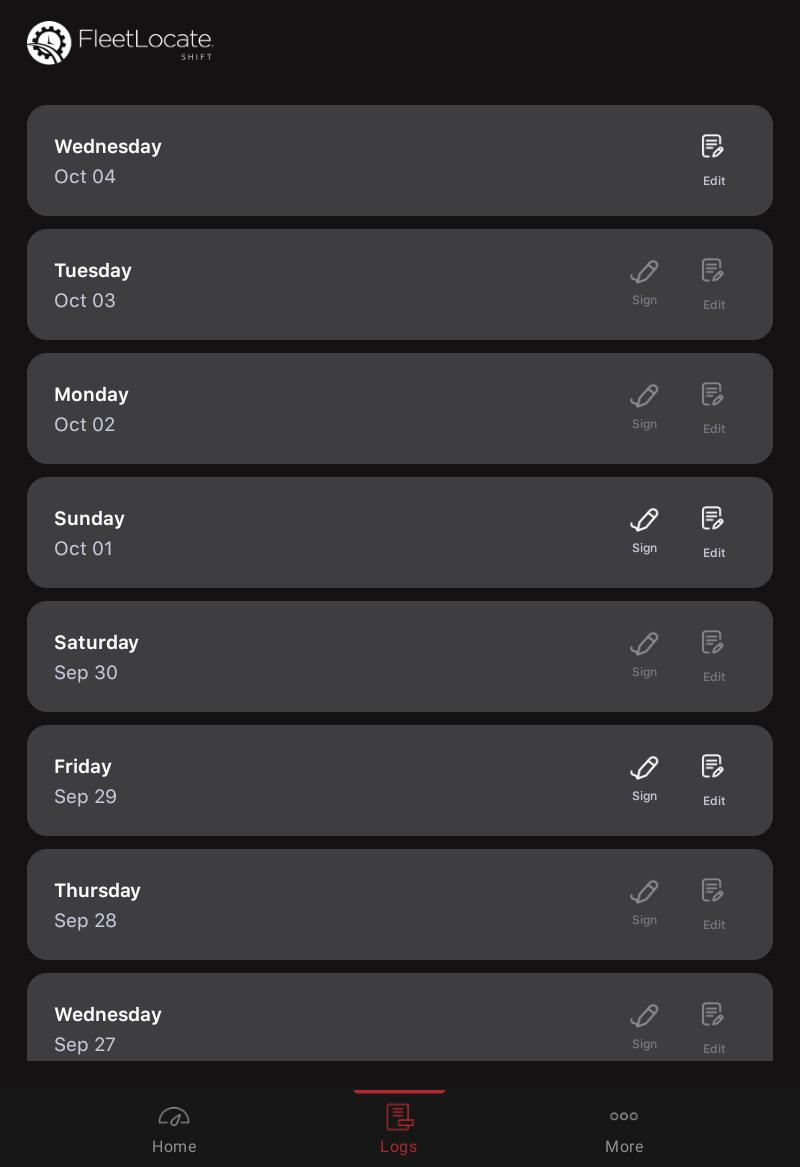Edit the Saturday Sep 30 log
The width and height of the screenshot is (800, 1167).
[x=713, y=656]
